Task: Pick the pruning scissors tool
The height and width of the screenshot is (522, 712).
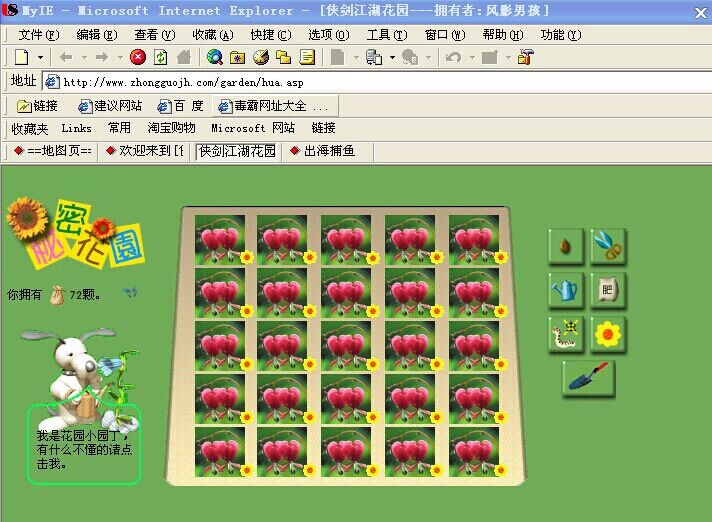Action: (x=608, y=246)
